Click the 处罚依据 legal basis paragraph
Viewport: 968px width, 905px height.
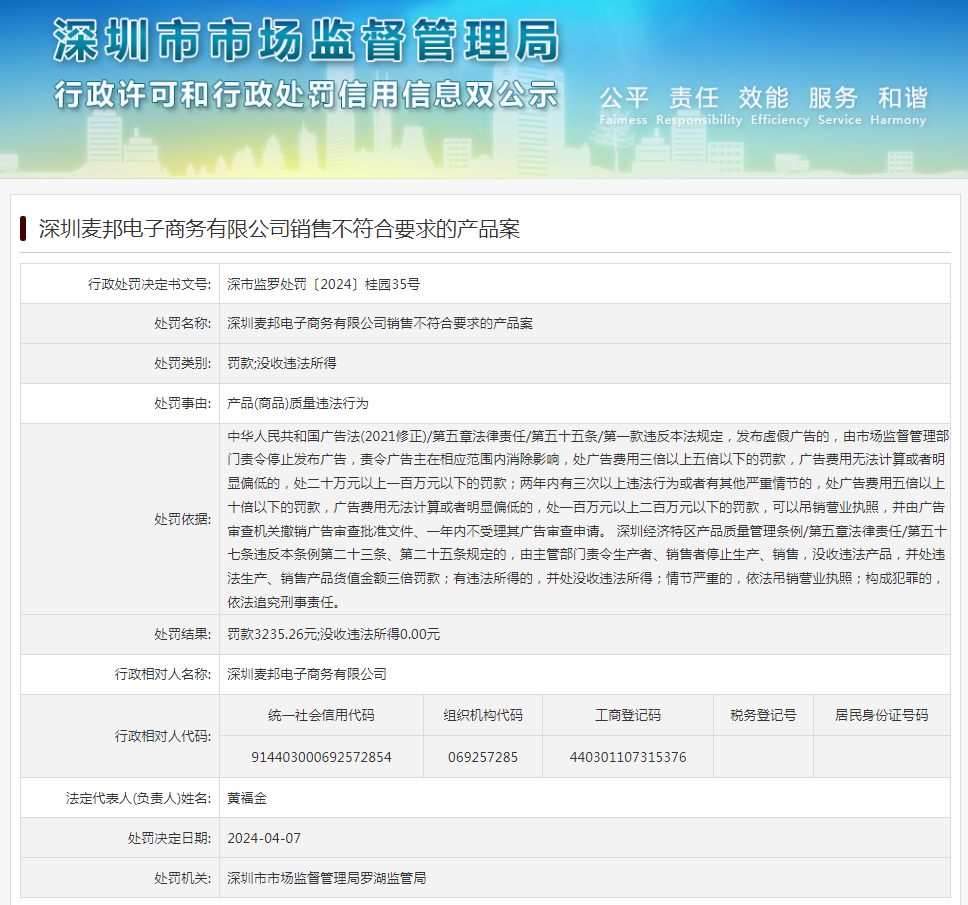587,519
